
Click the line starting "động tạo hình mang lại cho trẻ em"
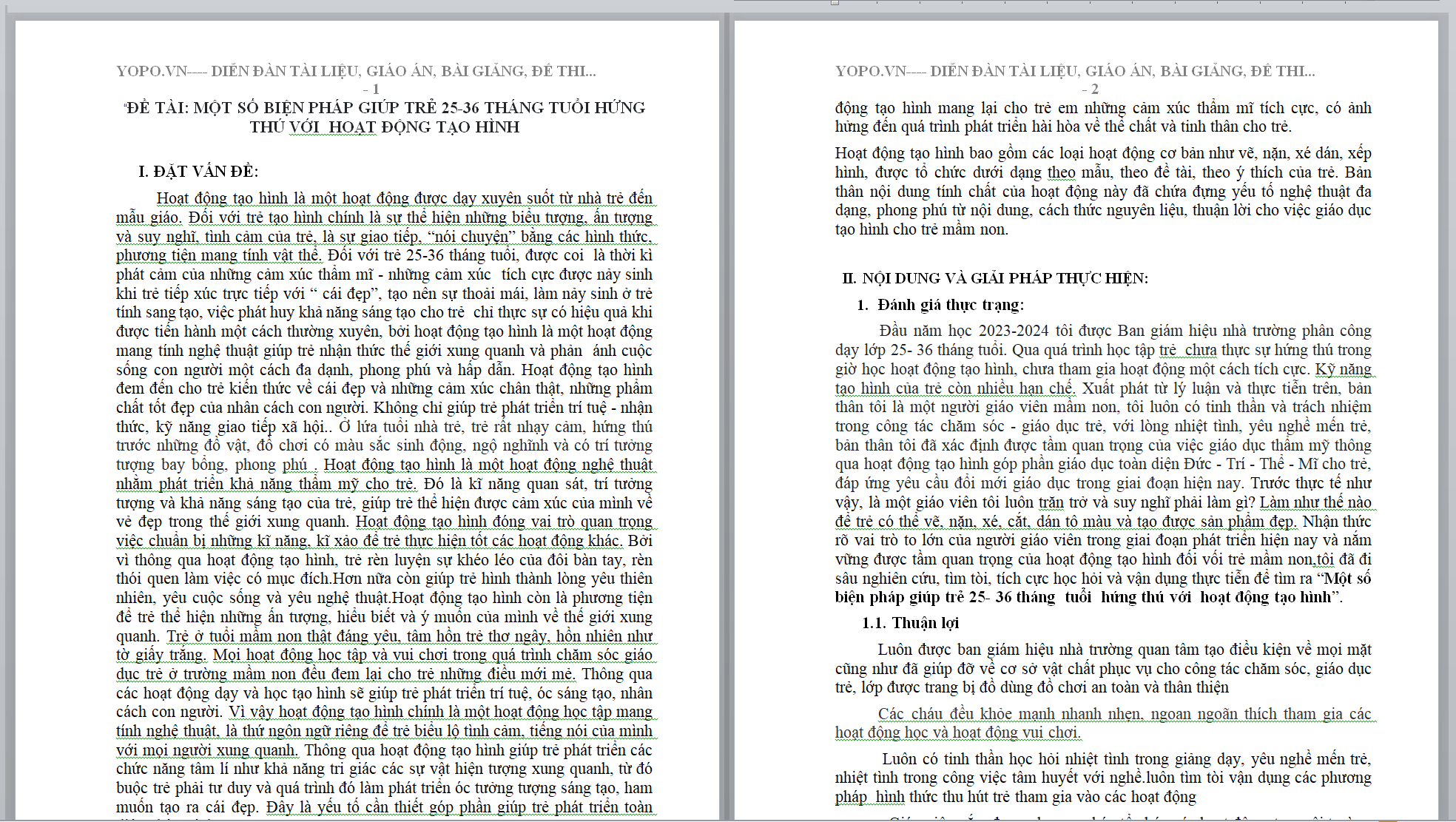(x=1103, y=108)
